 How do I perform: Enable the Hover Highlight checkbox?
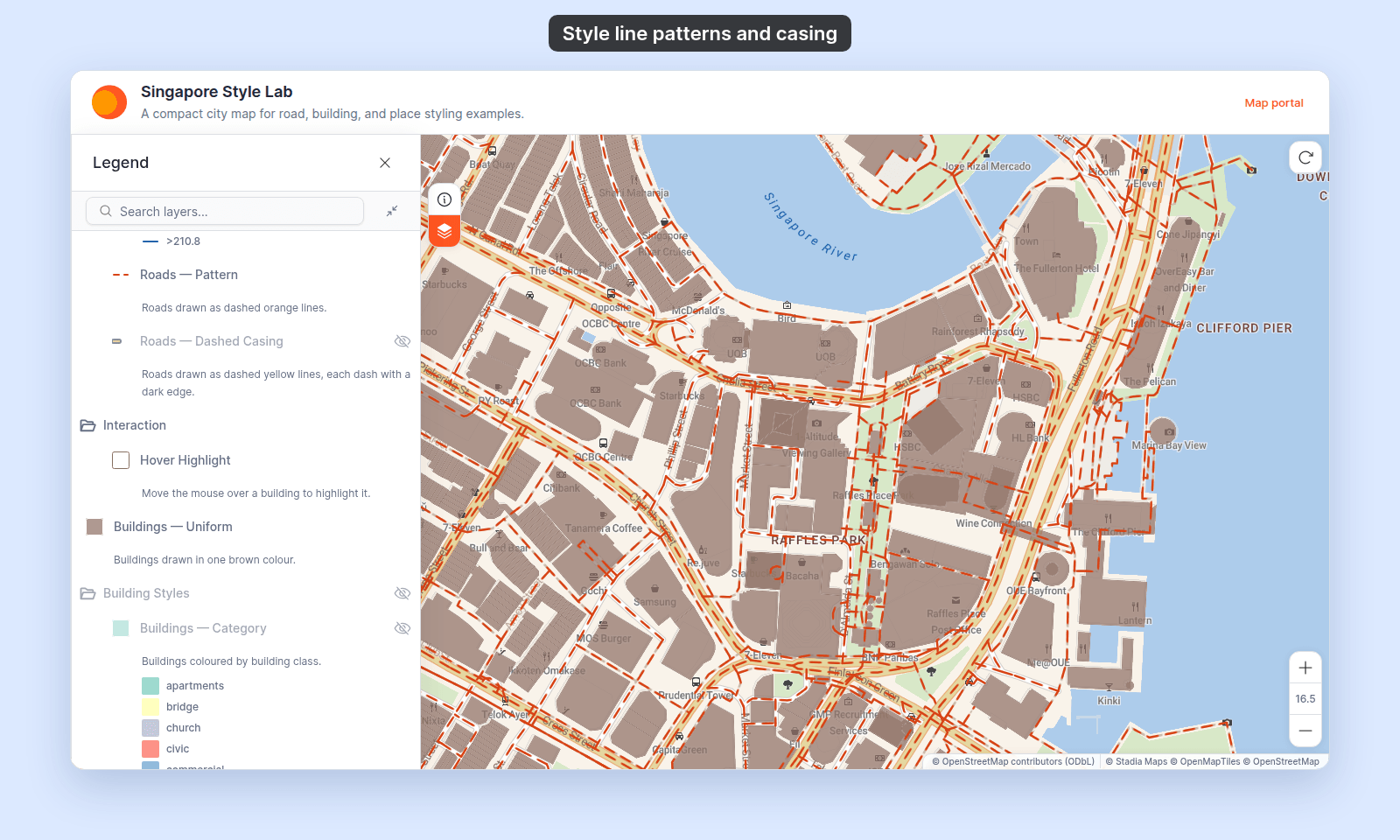(121, 460)
